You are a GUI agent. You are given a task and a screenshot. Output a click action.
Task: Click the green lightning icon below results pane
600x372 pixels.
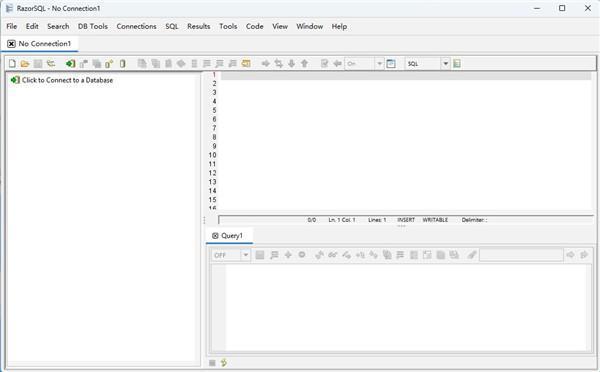tap(224, 362)
